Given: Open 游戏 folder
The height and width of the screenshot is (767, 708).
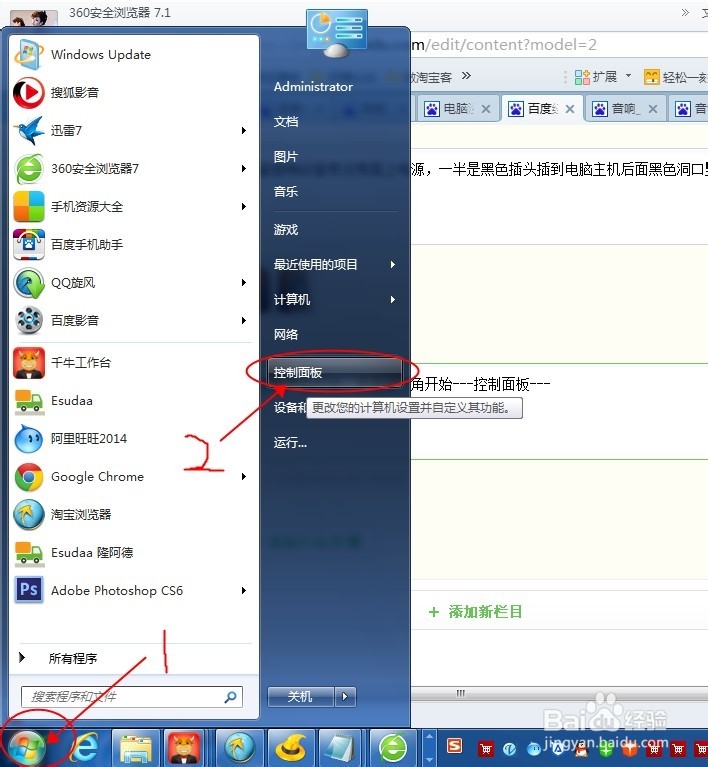Looking at the screenshot, I should pos(286,229).
